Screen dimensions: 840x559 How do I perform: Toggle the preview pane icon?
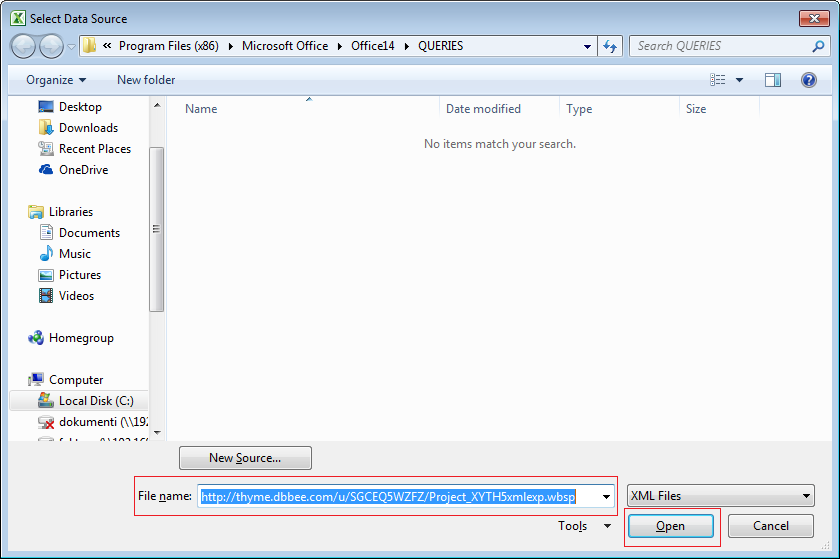772,80
